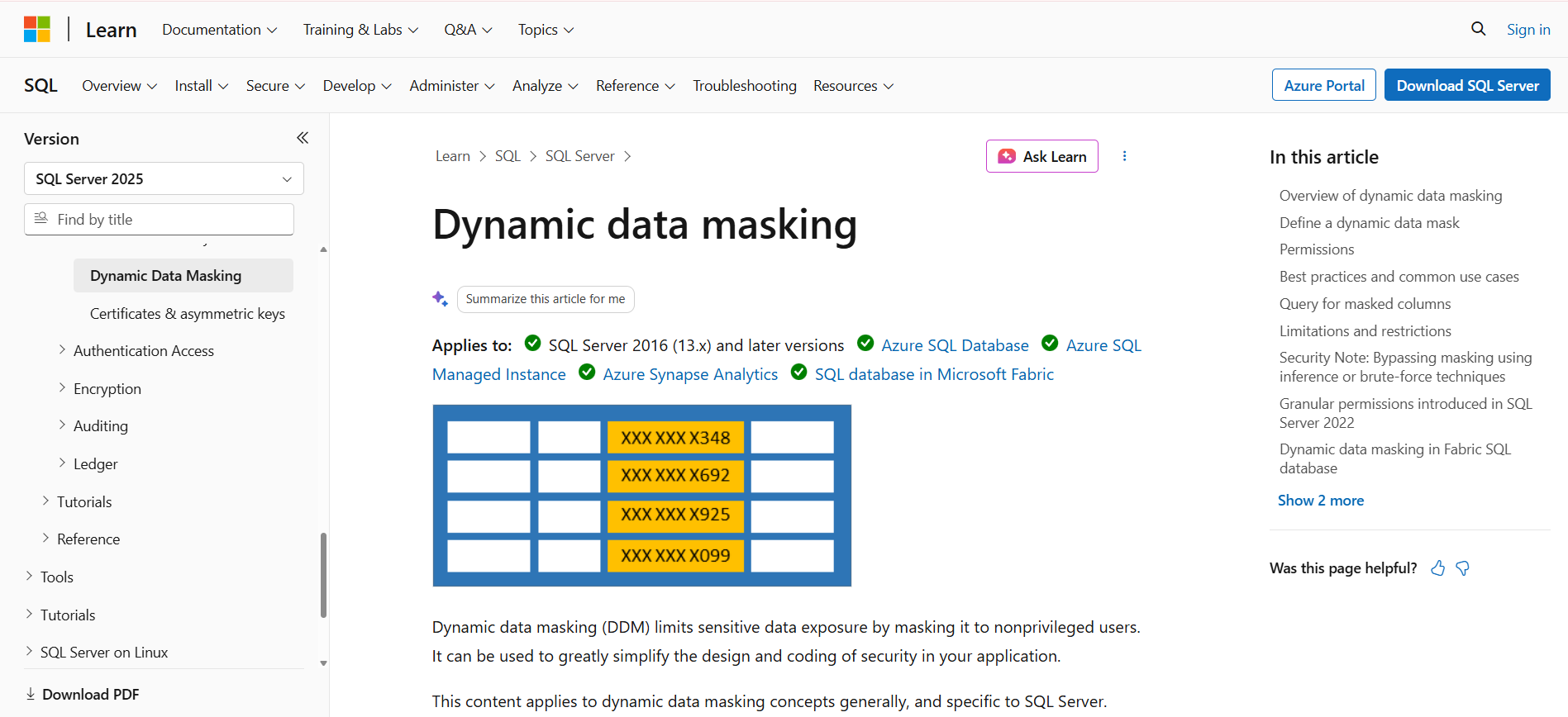Open the Topics menu
Screen dimensions: 1568x717
coord(546,30)
